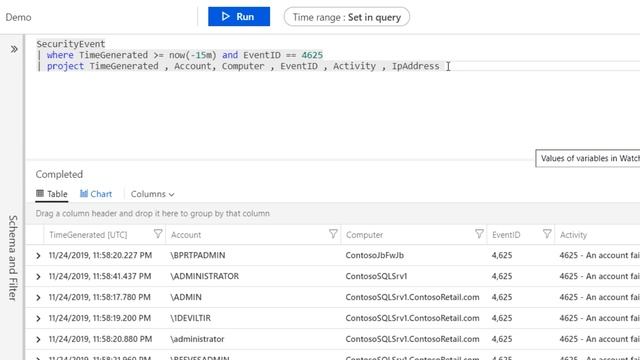Screen dimensions: 640x360
Task: Expand the lowercase \administrator result row
Action: [38, 340]
